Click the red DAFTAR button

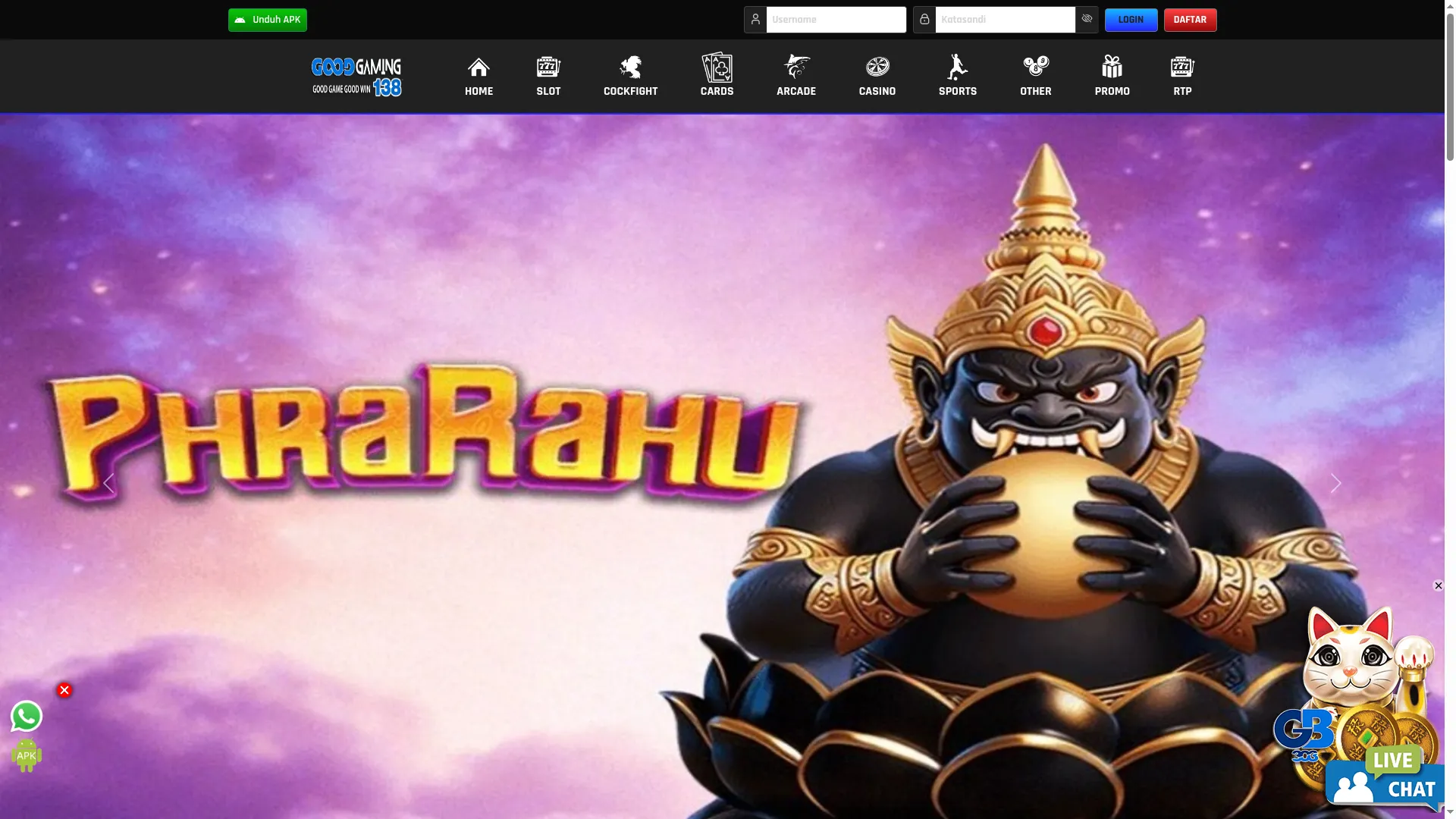1190,20
